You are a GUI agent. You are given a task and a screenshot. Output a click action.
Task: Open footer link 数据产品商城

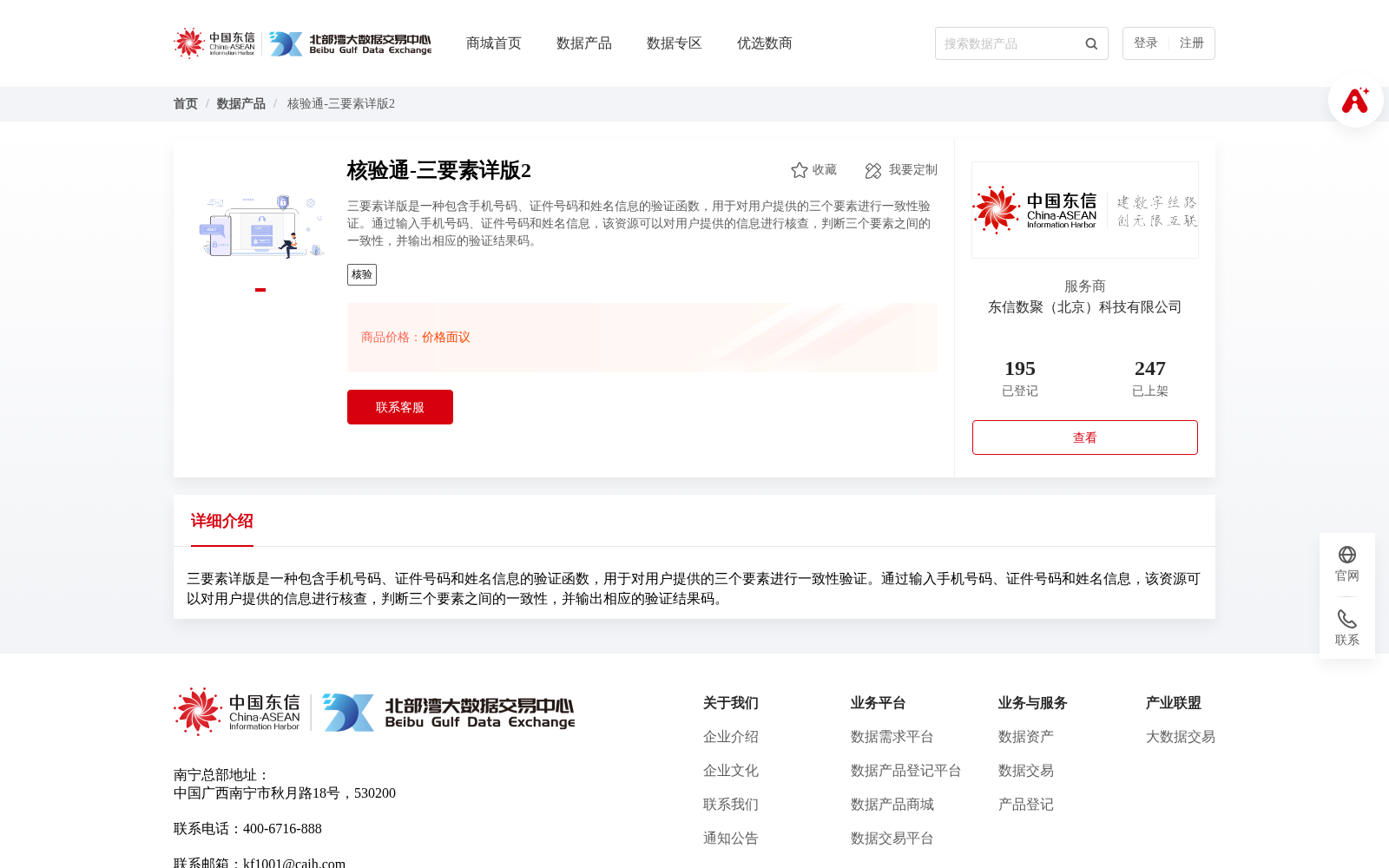892,805
